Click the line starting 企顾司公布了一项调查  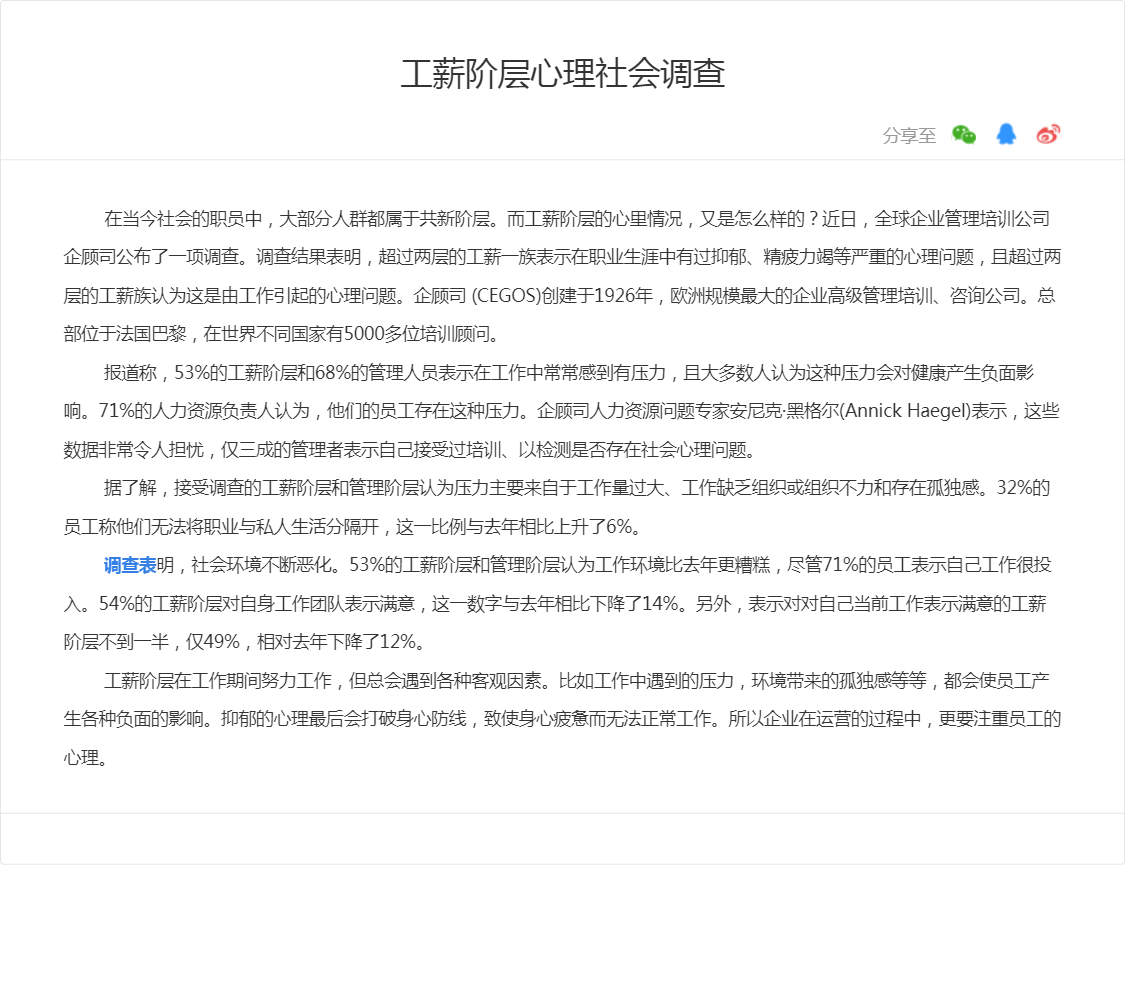pyautogui.click(x=562, y=258)
